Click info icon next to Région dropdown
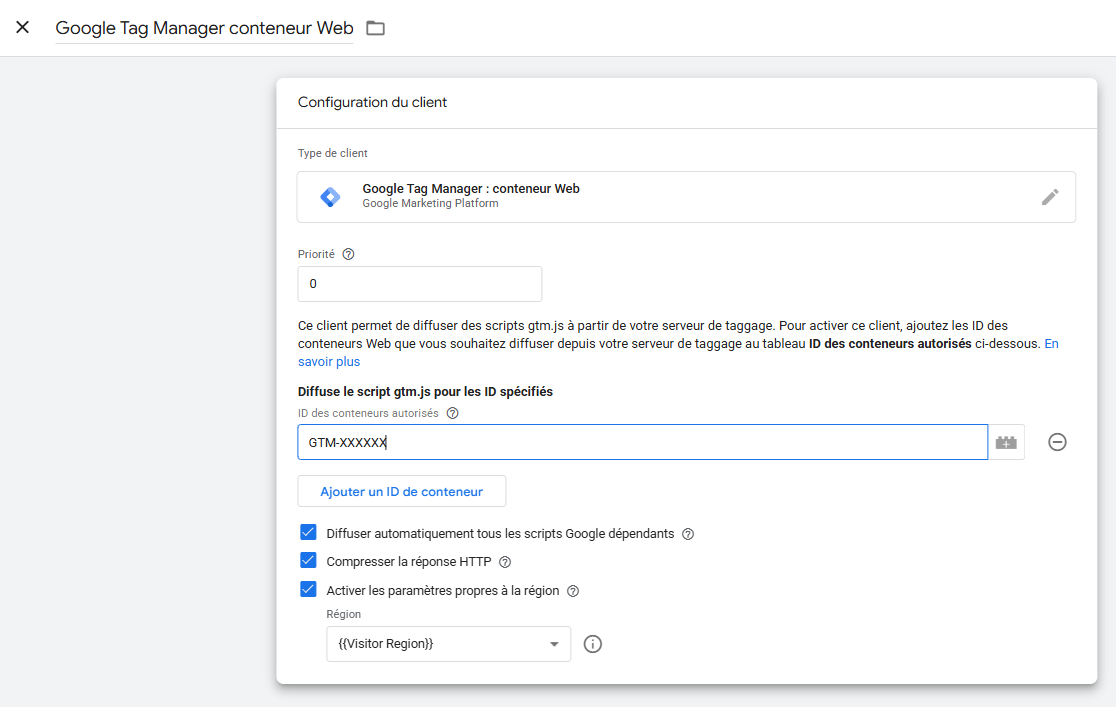Screen dimensions: 1116x707 pos(592,644)
